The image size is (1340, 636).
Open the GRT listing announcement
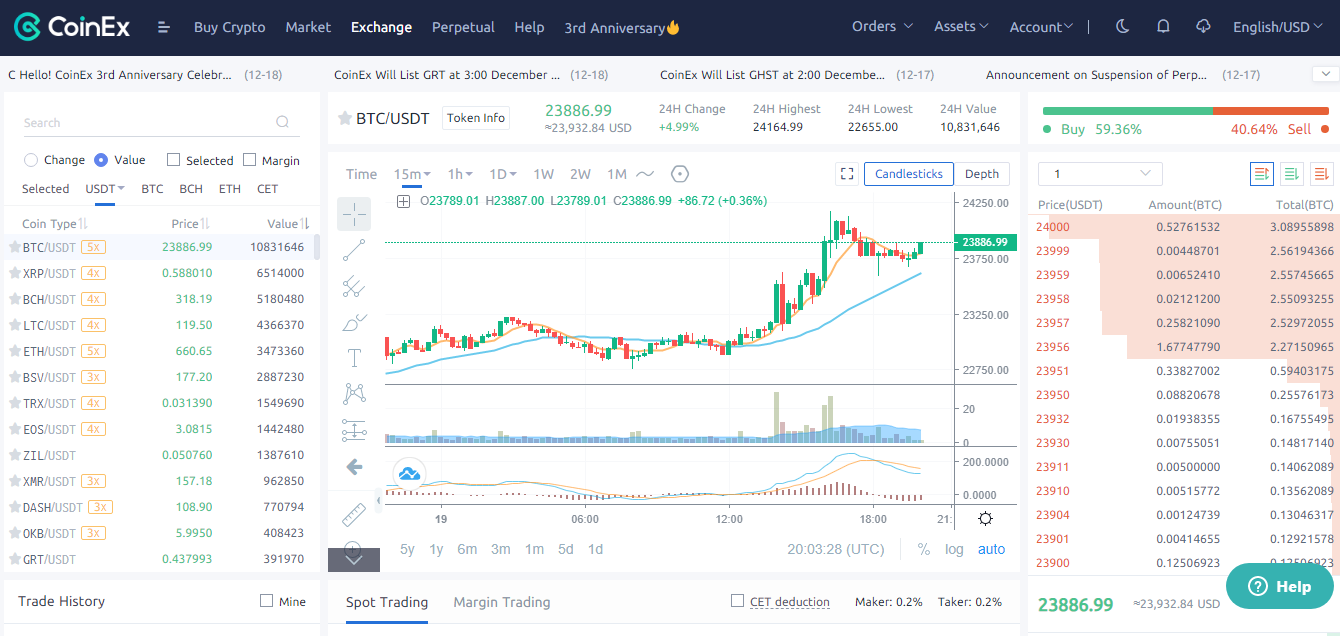(x=447, y=75)
